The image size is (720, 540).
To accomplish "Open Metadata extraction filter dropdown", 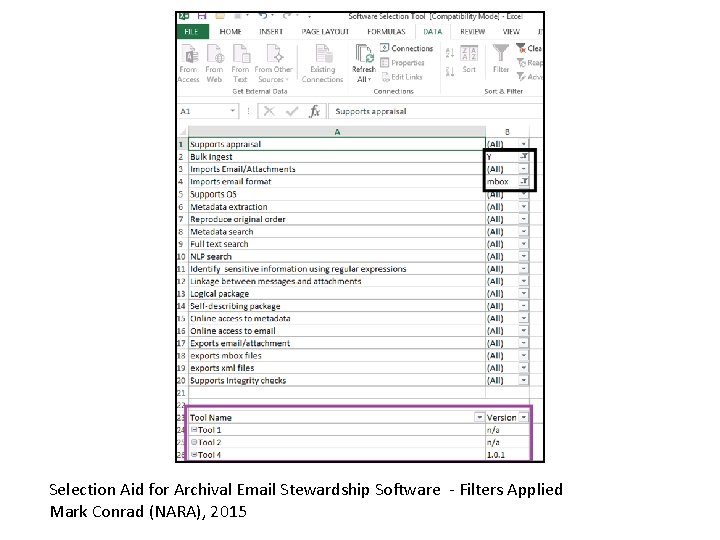I will click(523, 207).
